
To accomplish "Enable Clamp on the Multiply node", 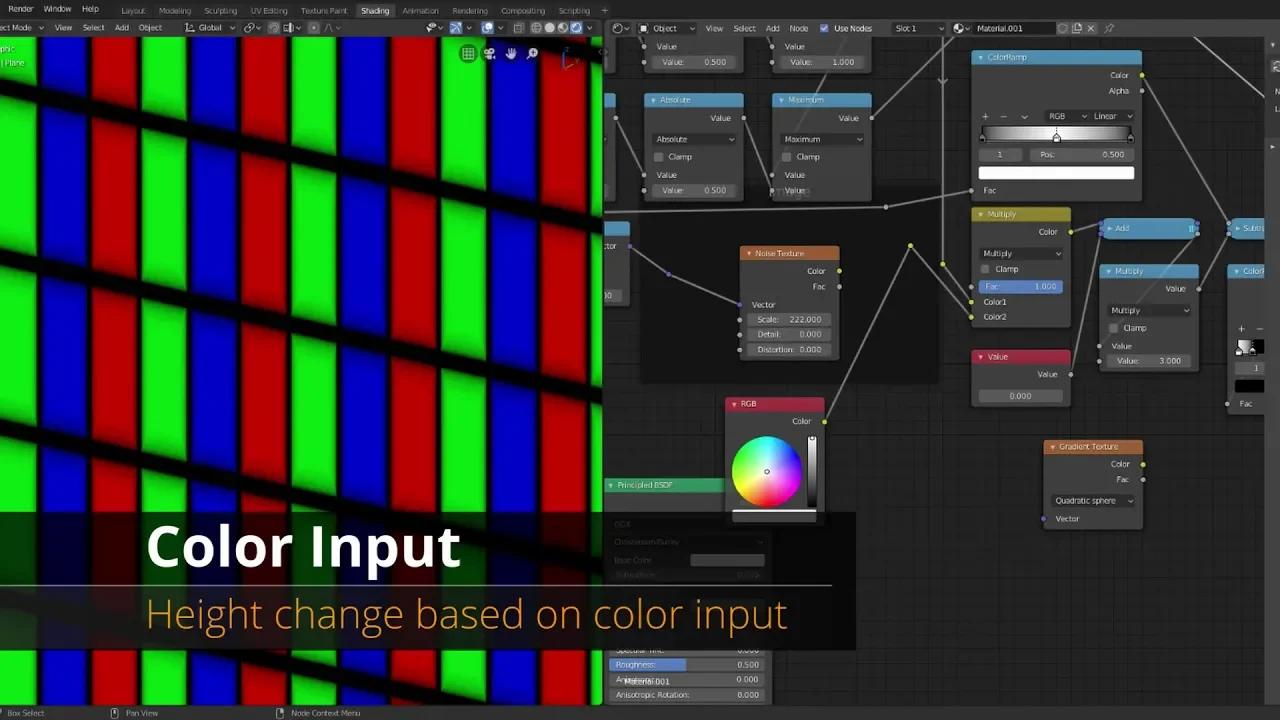I will (985, 268).
